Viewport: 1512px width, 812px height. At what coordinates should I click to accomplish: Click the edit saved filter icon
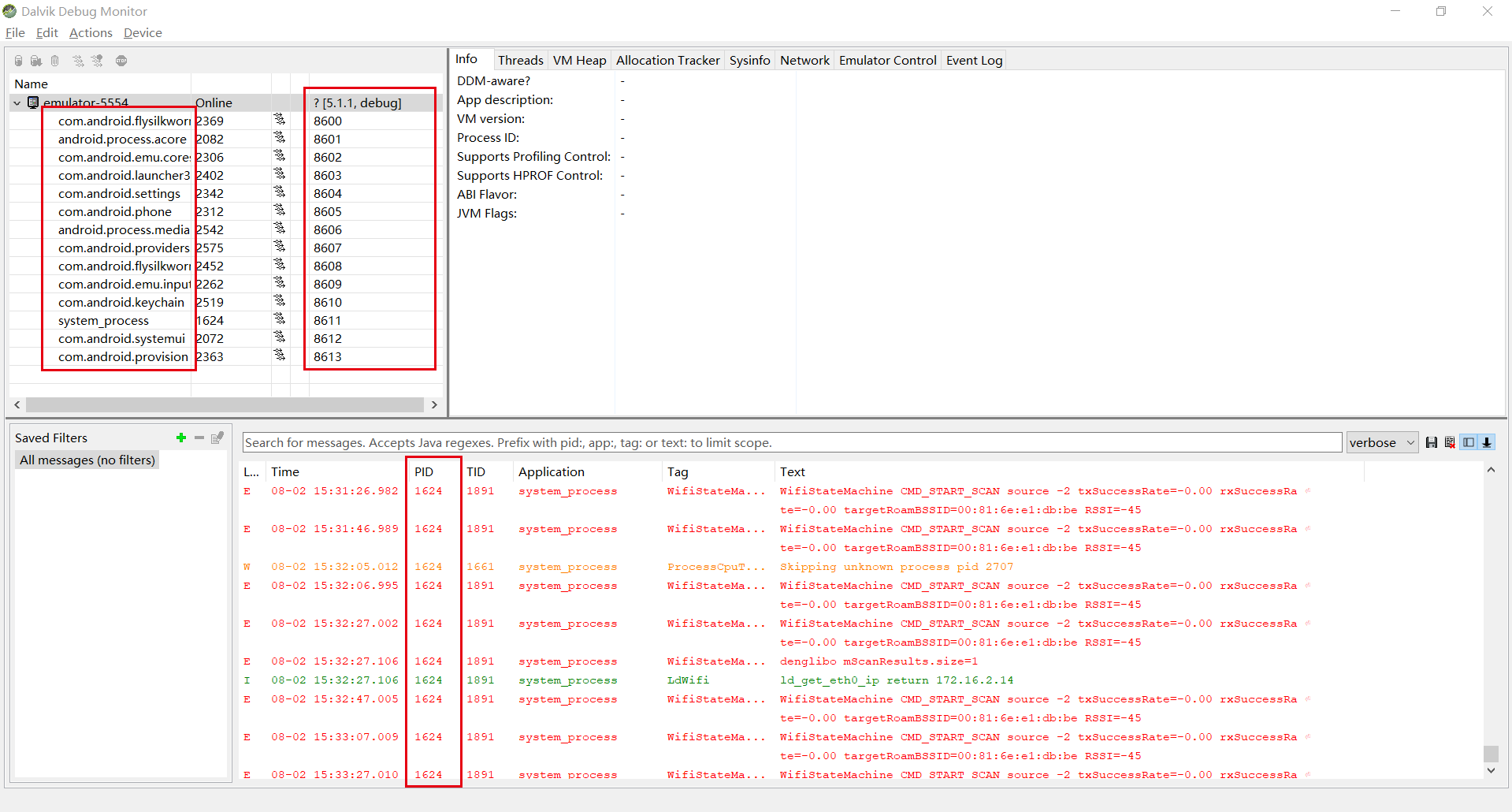[217, 438]
